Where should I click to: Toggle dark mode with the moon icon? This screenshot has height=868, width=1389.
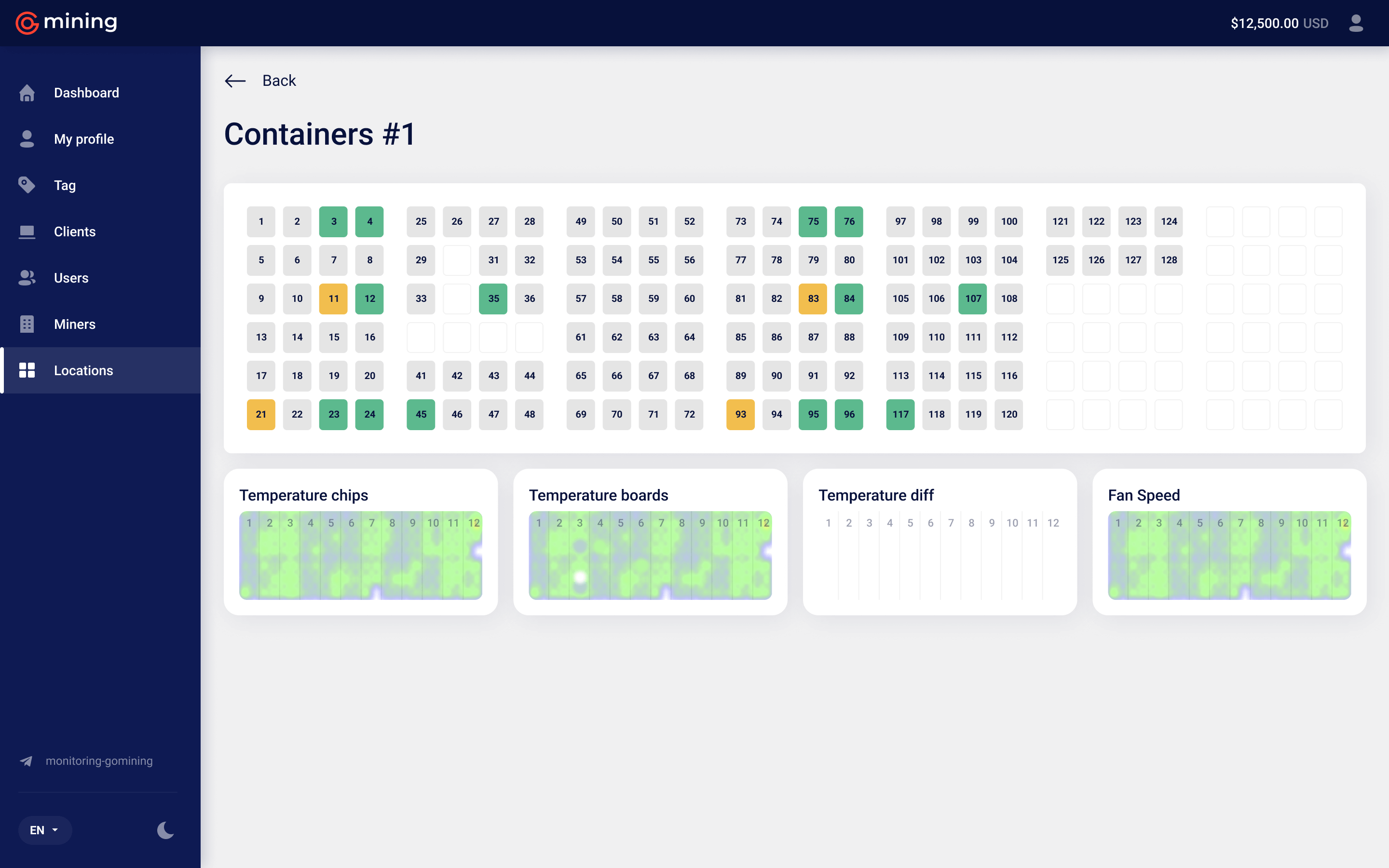coord(165,830)
